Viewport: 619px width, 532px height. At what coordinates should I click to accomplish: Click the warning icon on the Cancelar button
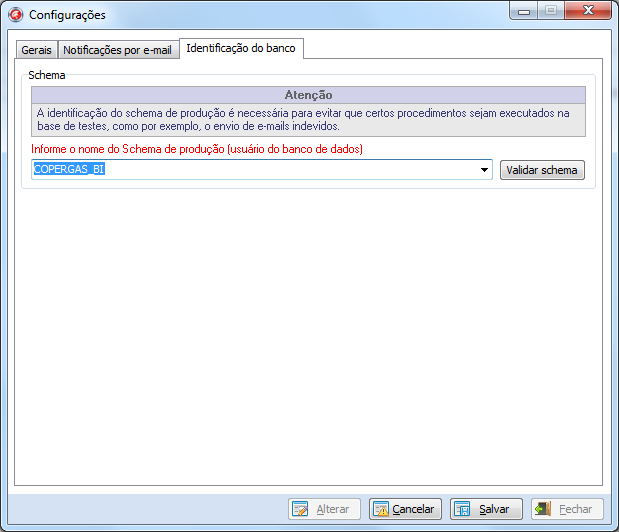pos(380,509)
